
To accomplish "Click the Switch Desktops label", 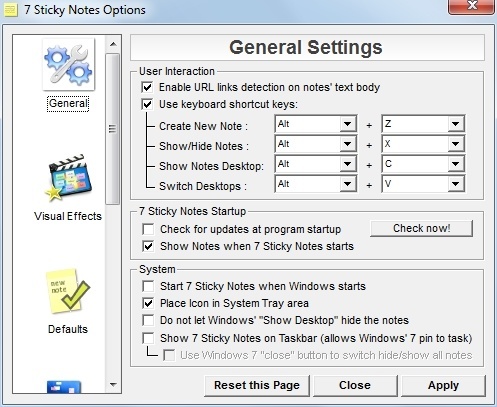I will coord(203,186).
